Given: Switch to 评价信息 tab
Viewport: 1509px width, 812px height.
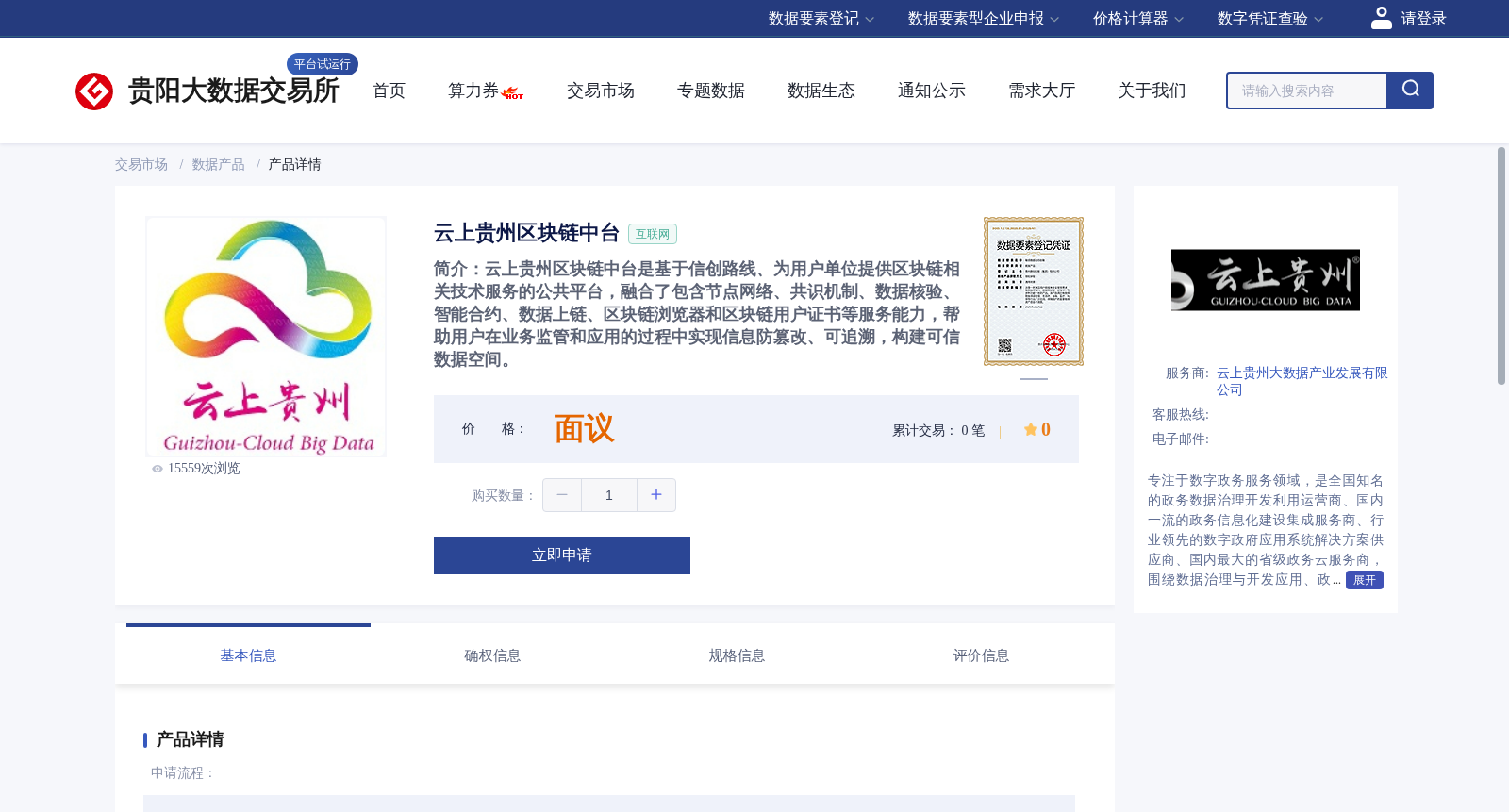Looking at the screenshot, I should pyautogui.click(x=981, y=655).
